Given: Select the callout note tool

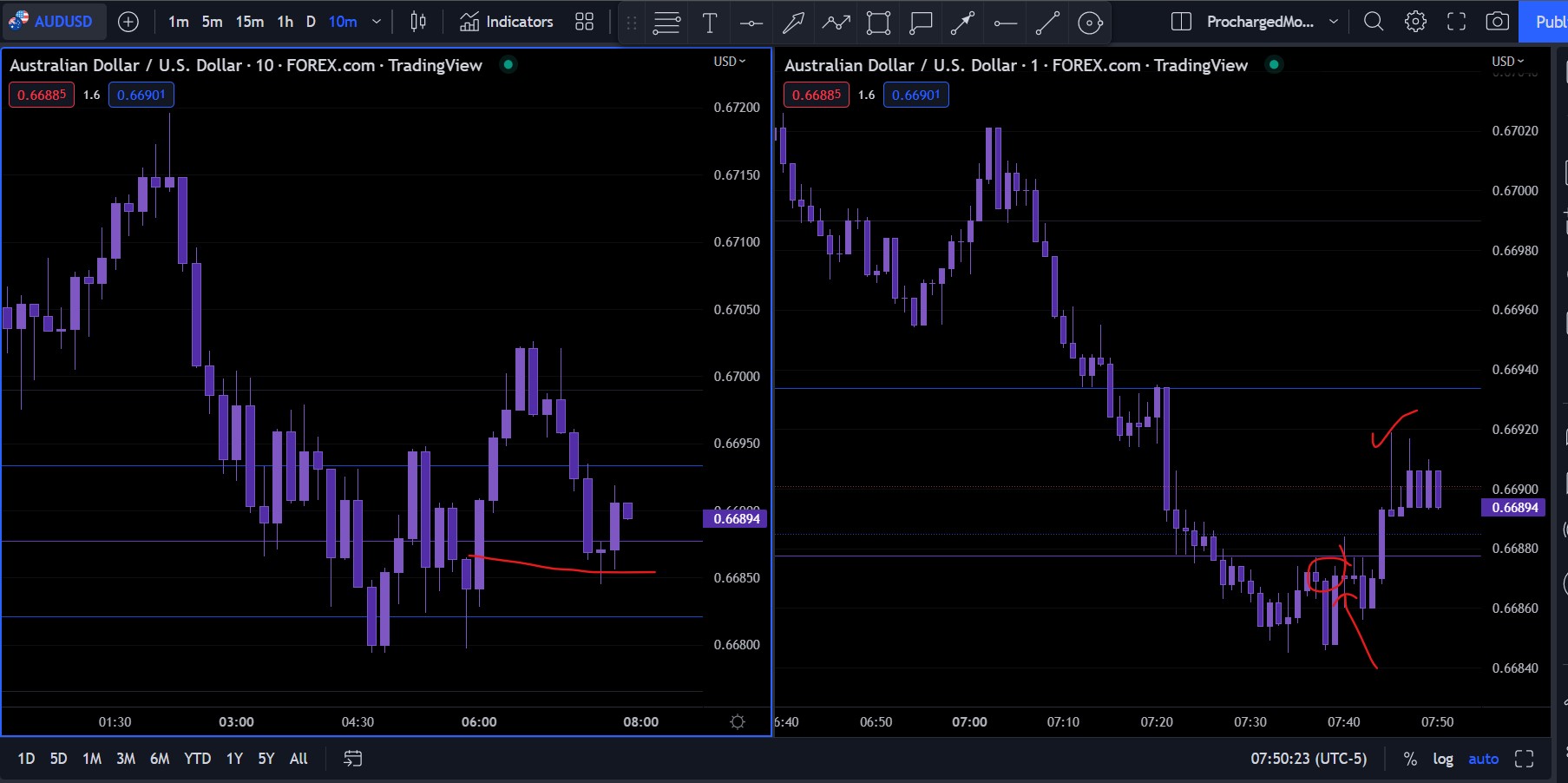Looking at the screenshot, I should tap(921, 23).
